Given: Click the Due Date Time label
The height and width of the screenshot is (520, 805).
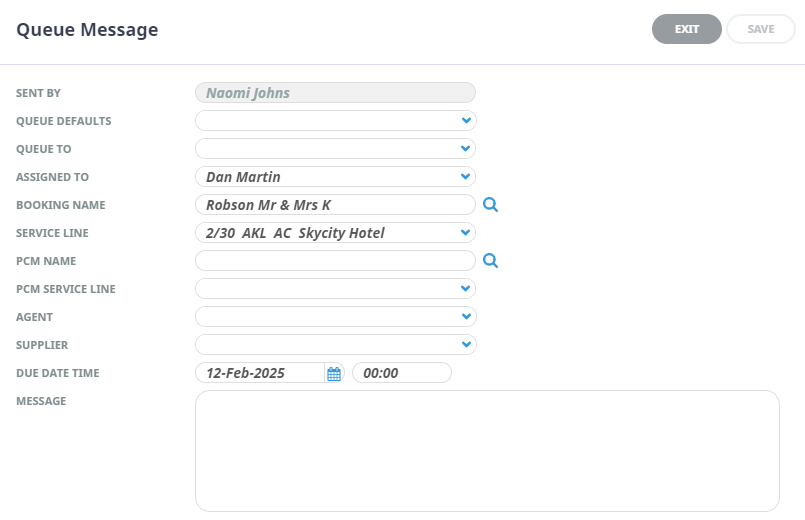Looking at the screenshot, I should (58, 373).
